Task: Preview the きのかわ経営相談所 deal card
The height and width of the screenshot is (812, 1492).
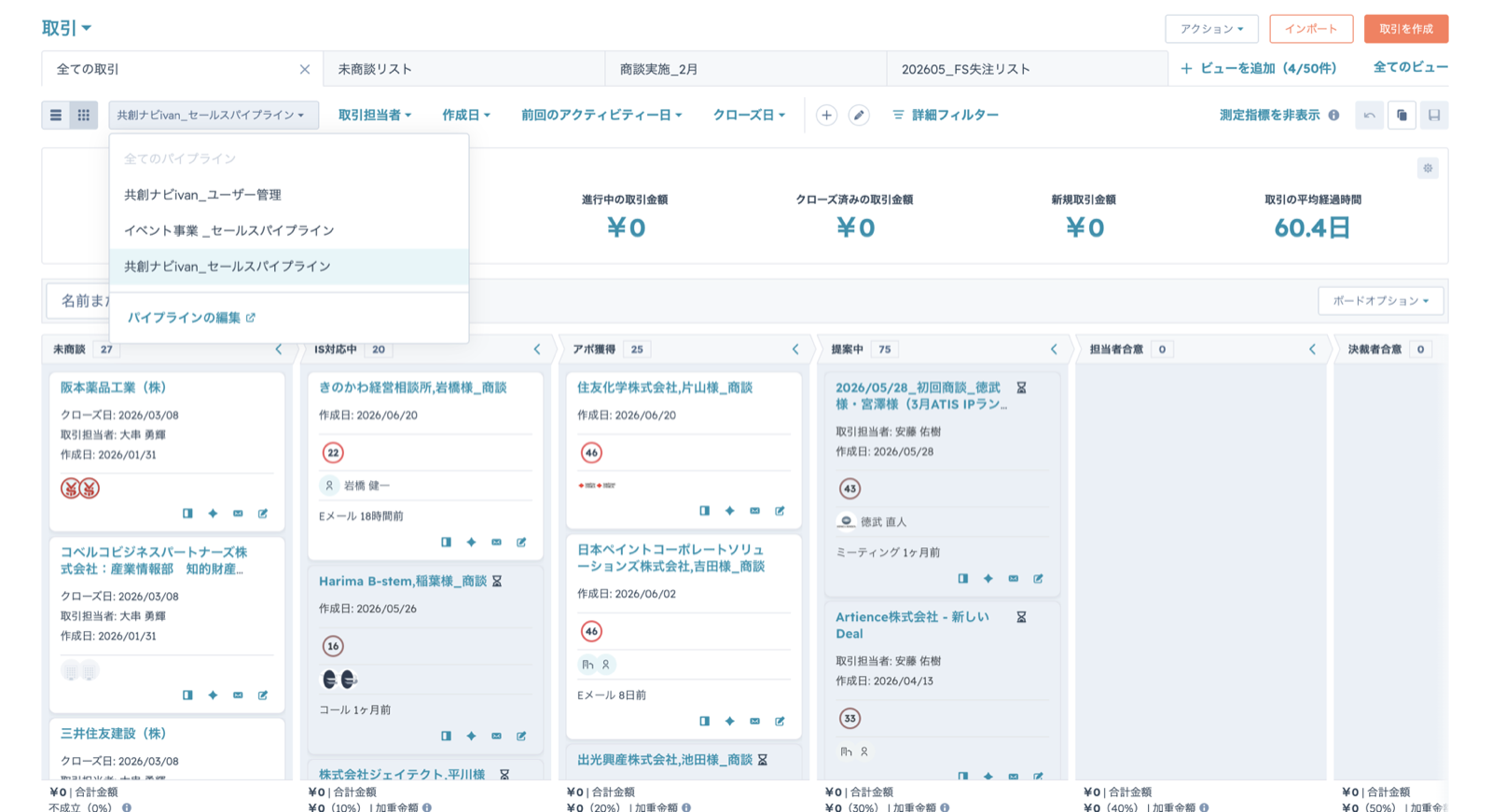Action: pyautogui.click(x=446, y=543)
